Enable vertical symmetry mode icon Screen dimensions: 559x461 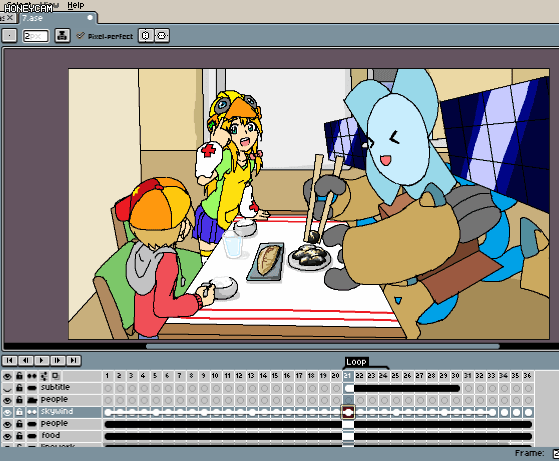[x=162, y=36]
